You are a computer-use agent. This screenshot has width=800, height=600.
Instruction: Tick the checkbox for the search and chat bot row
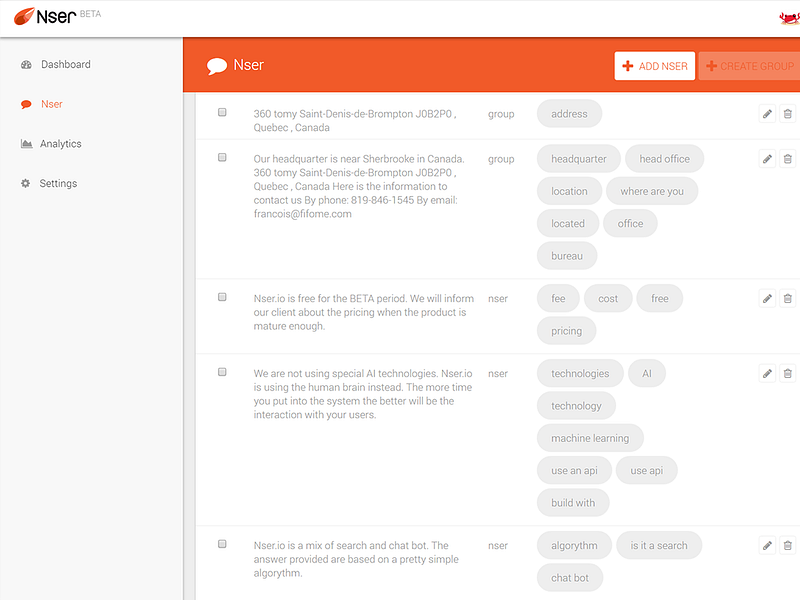pos(222,544)
